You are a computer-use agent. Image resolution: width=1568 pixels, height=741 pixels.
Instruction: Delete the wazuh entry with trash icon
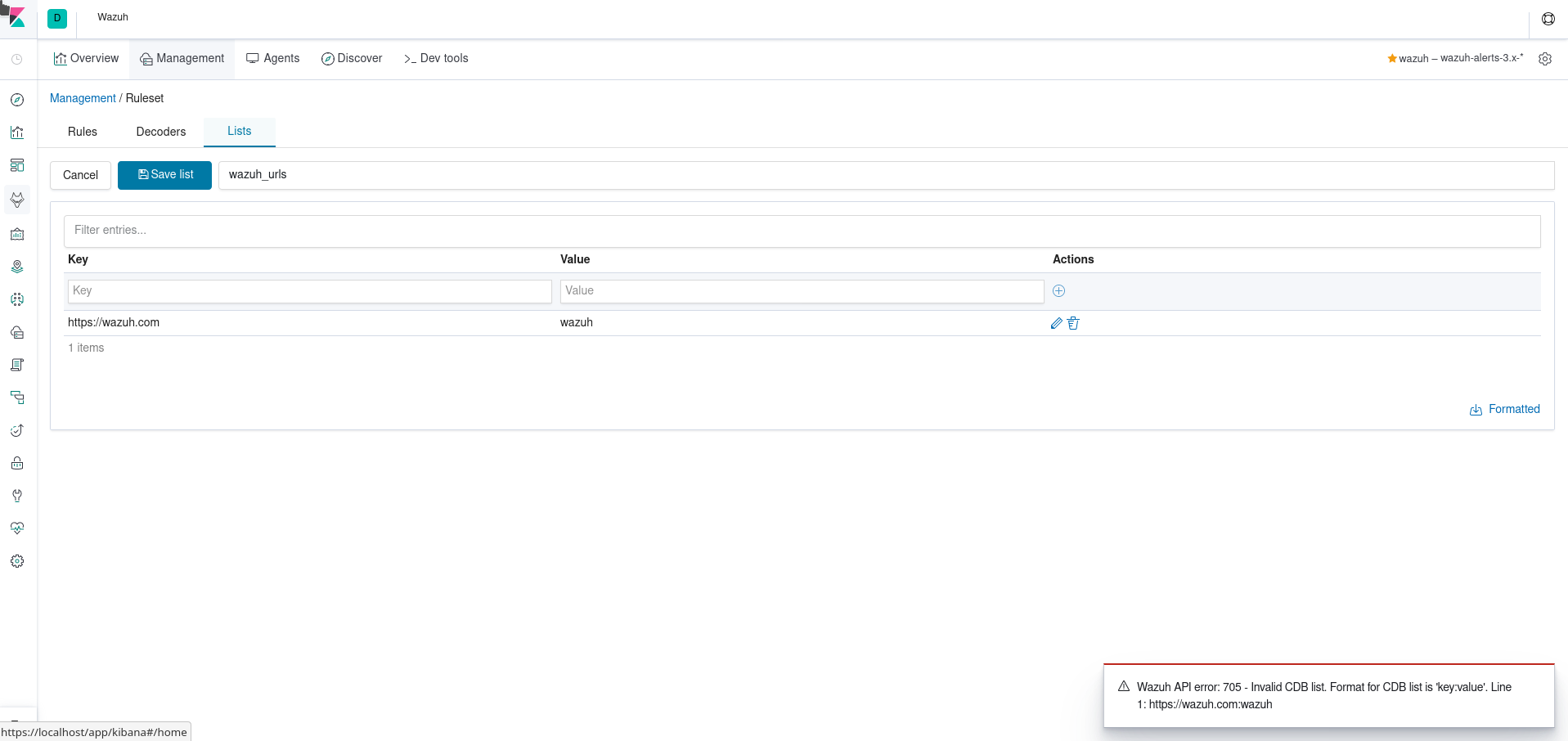[1074, 323]
